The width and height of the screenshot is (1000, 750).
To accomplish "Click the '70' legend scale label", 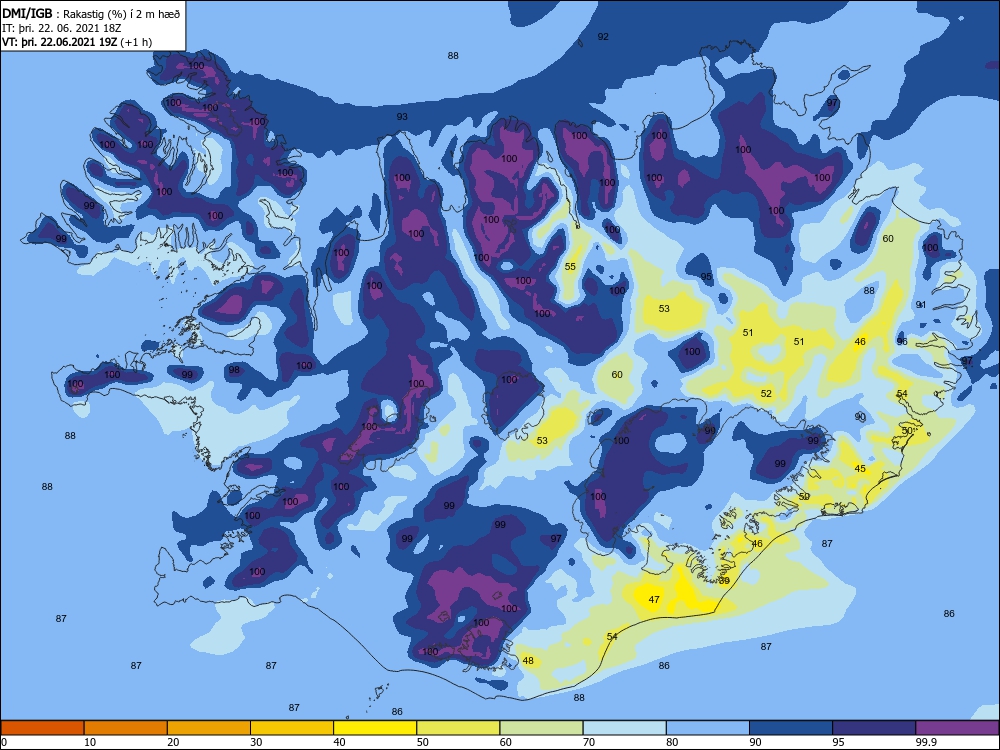I will pyautogui.click(x=589, y=742).
